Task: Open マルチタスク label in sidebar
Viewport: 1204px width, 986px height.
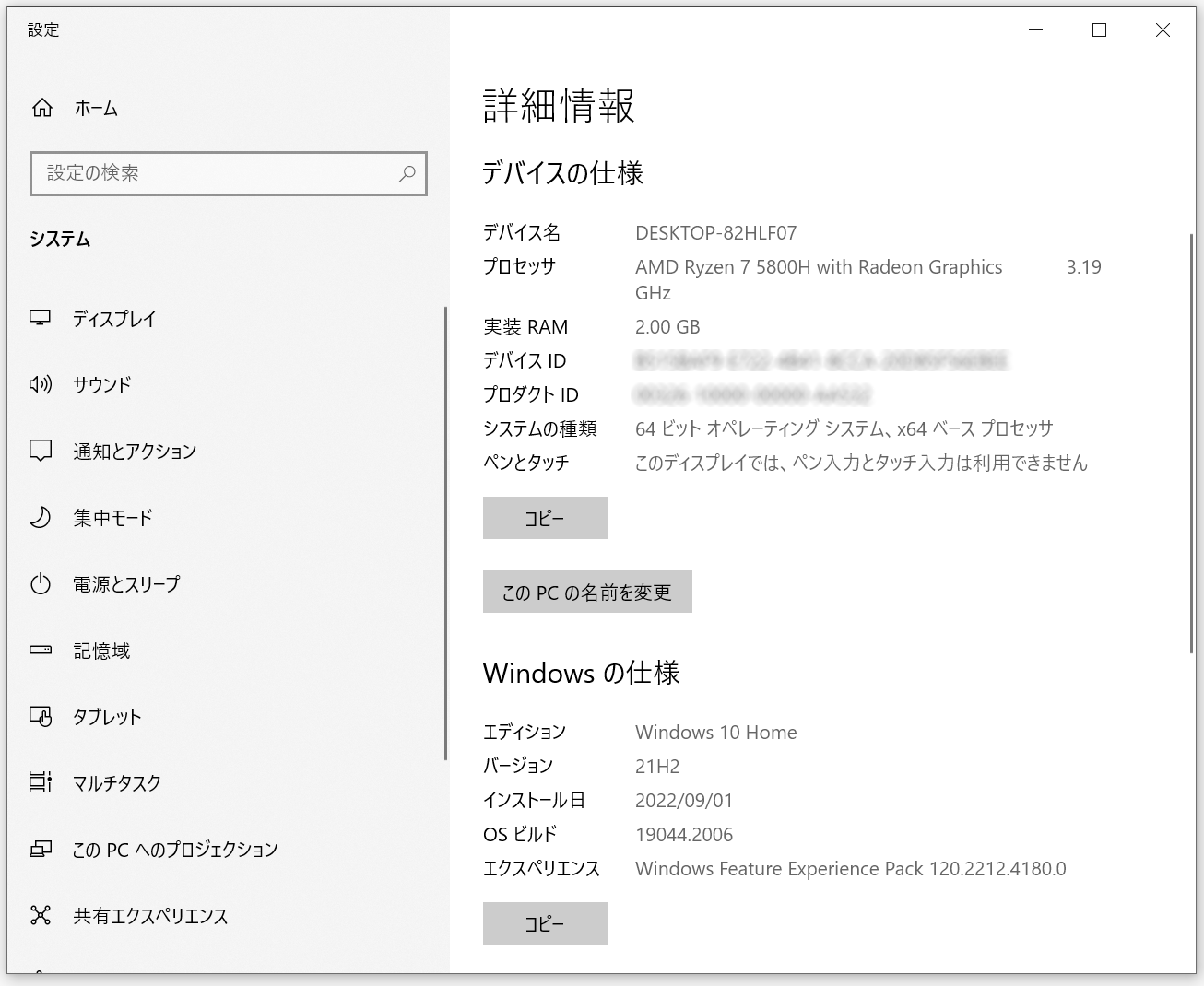Action: [x=117, y=783]
